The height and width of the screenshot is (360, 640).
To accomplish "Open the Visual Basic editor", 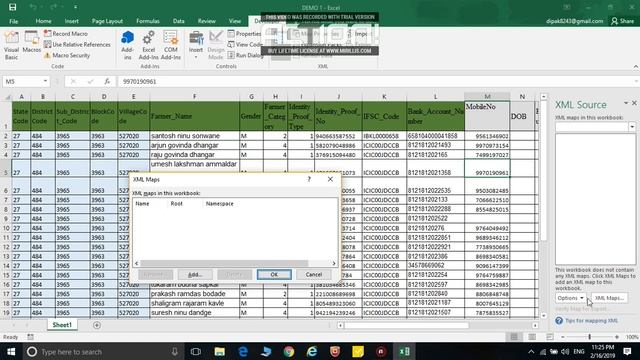I will pos(11,45).
